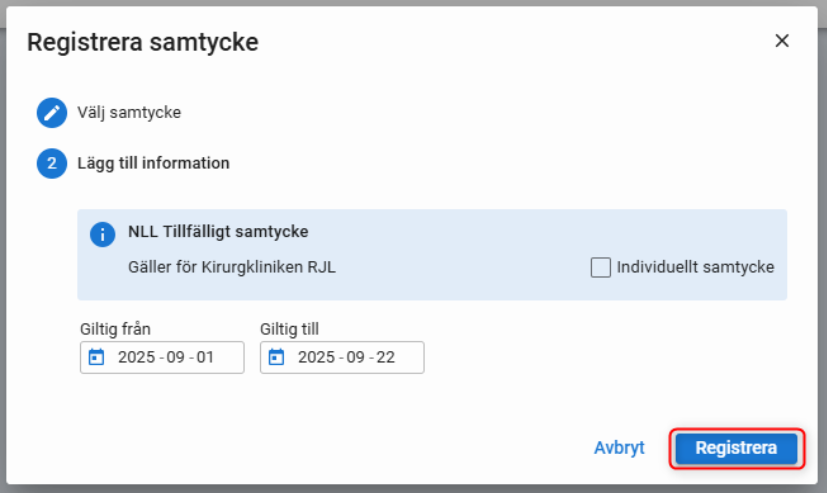The width and height of the screenshot is (827, 494).
Task: Go back to the Välj samtycke step
Action: [x=129, y=113]
